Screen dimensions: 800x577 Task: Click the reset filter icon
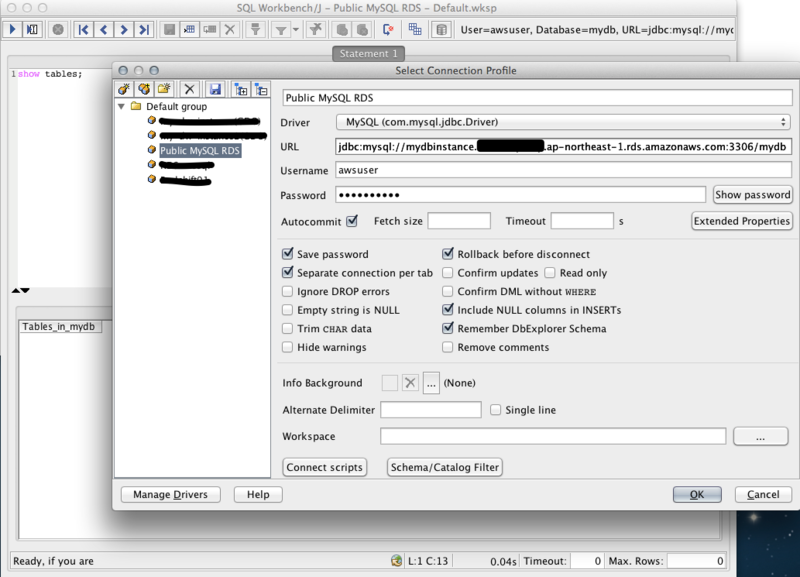pyautogui.click(x=316, y=30)
